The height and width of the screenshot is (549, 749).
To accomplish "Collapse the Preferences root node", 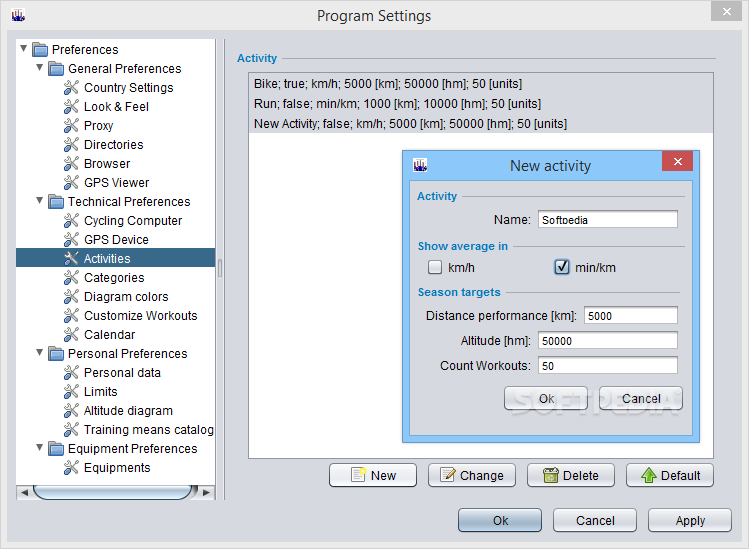I will click(23, 48).
